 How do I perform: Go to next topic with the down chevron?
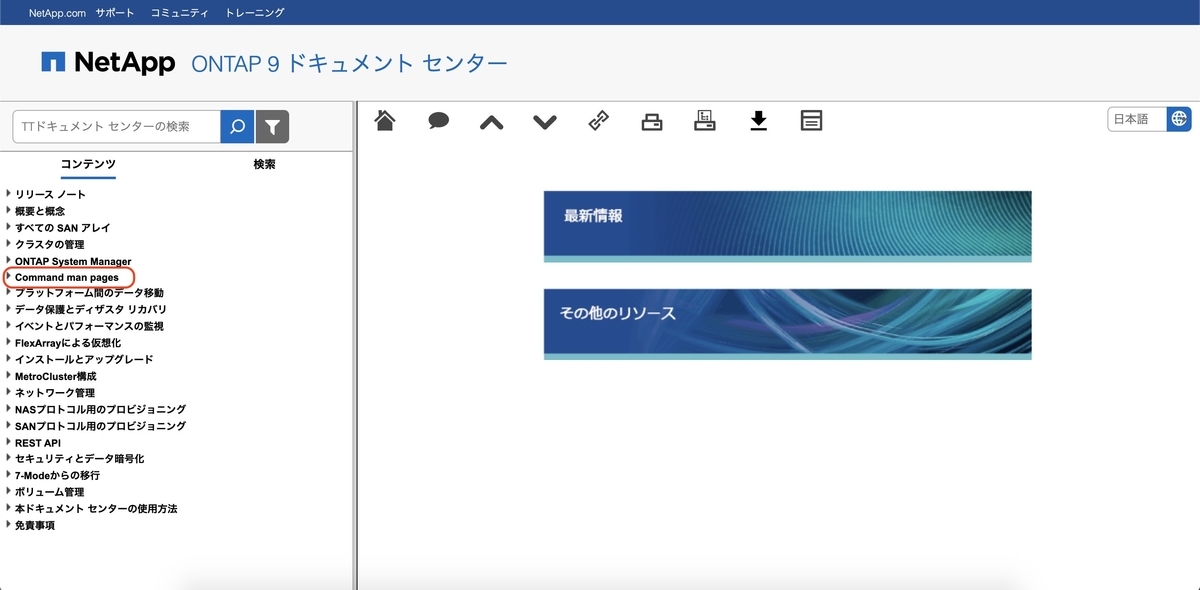(x=545, y=122)
